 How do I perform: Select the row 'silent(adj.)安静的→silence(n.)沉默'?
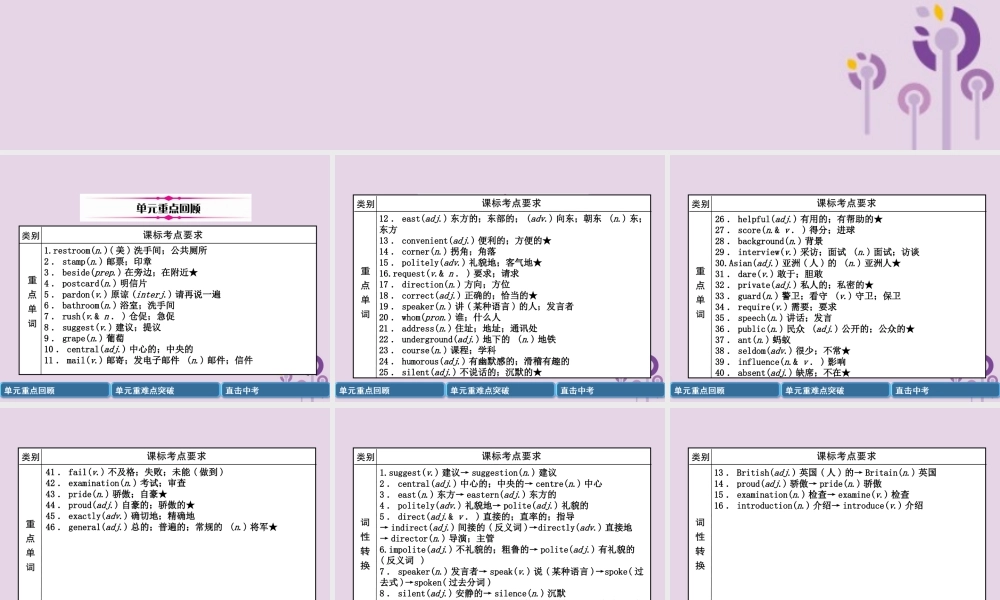[x=473, y=594]
